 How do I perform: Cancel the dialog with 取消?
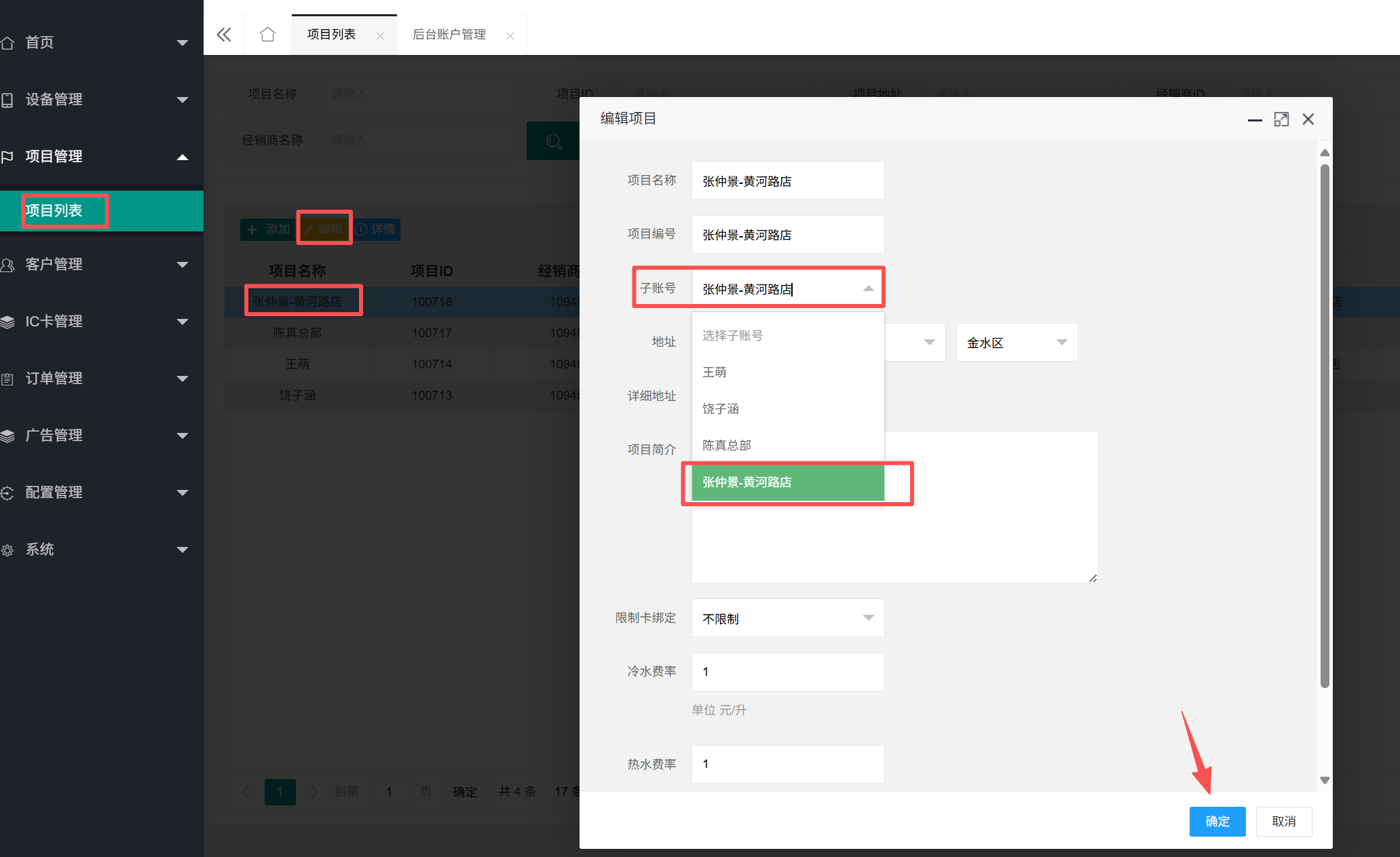click(1284, 821)
